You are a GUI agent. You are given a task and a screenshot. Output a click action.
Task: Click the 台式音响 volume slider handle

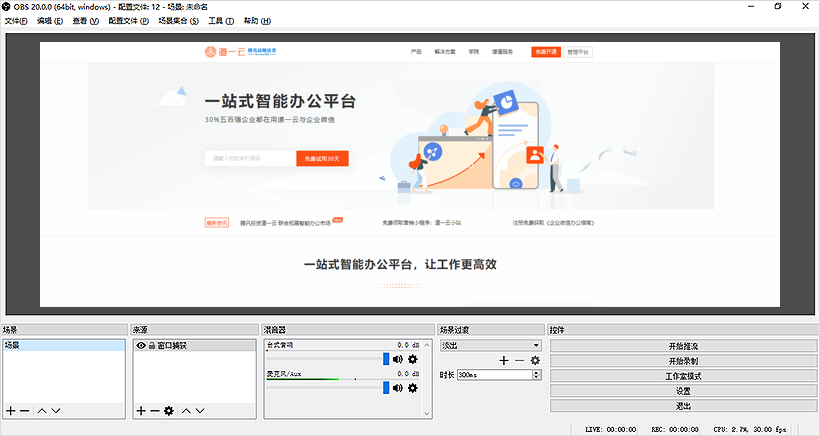click(385, 359)
